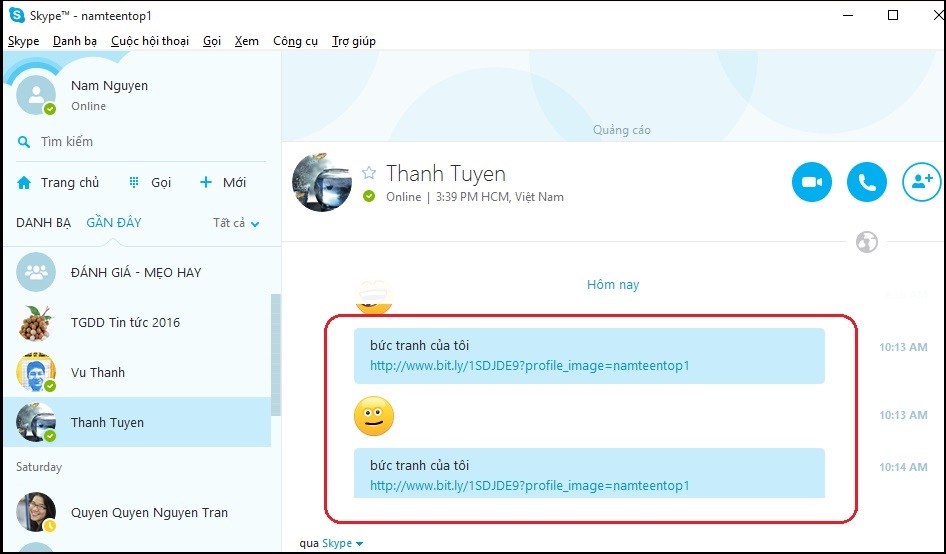Image resolution: width=946 pixels, height=554 pixels.
Task: Start a voice call with Thanh Tuyen
Action: click(x=866, y=182)
